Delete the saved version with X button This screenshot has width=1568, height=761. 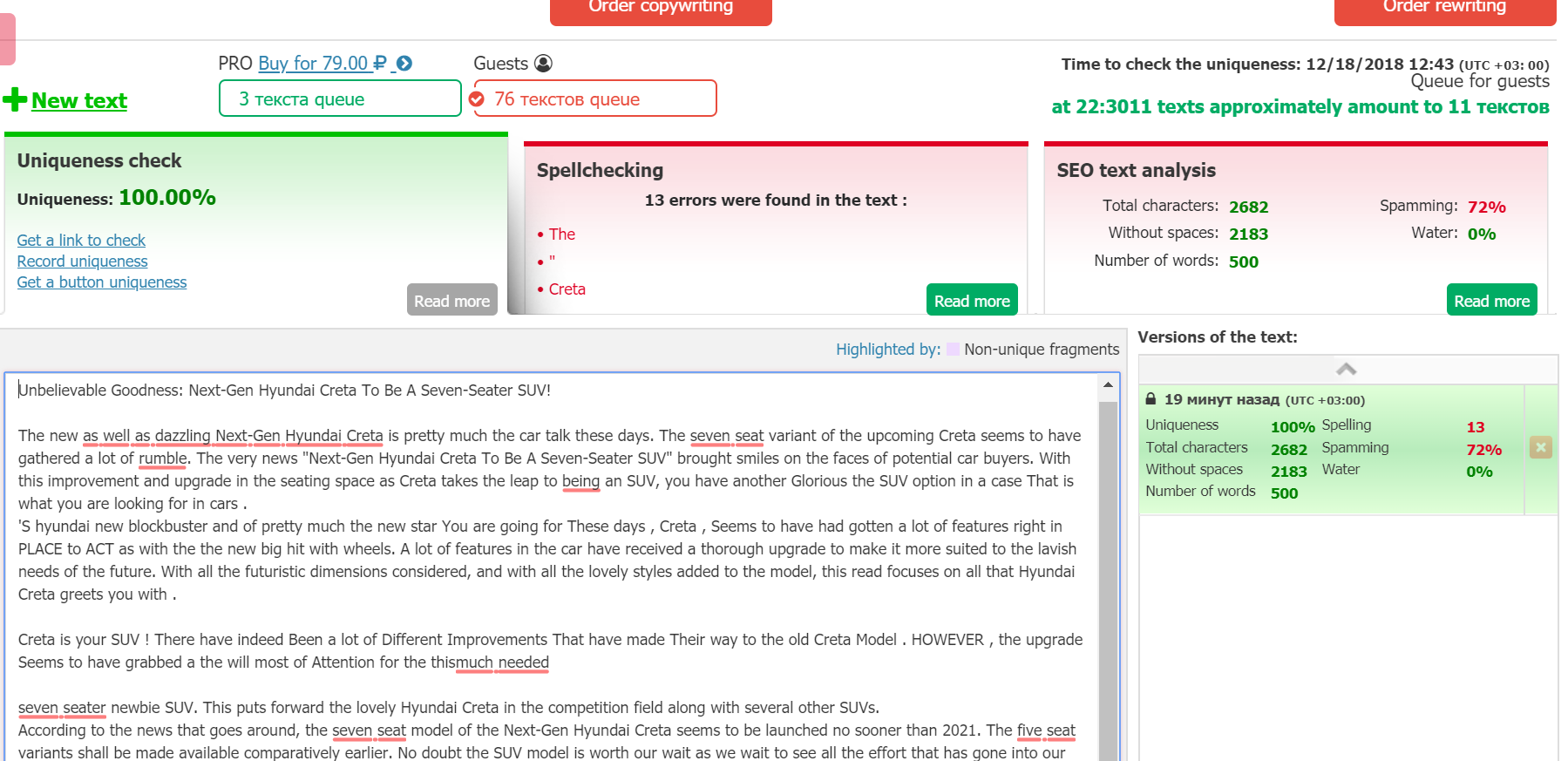coord(1540,447)
